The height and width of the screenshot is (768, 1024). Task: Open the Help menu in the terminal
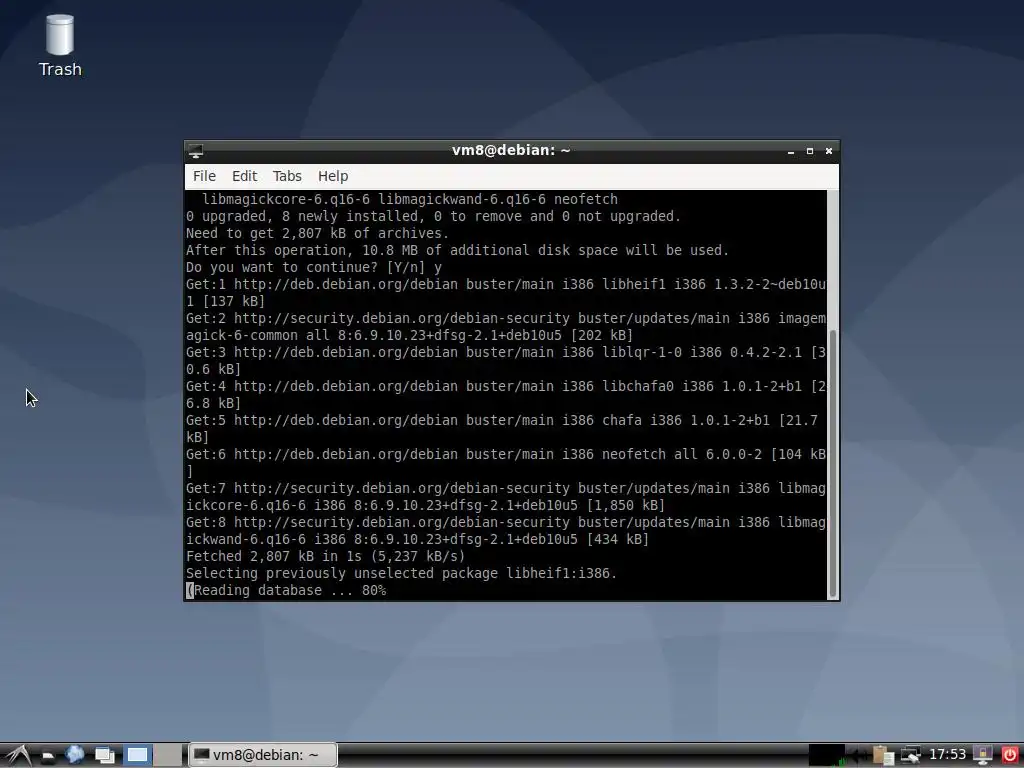point(332,176)
